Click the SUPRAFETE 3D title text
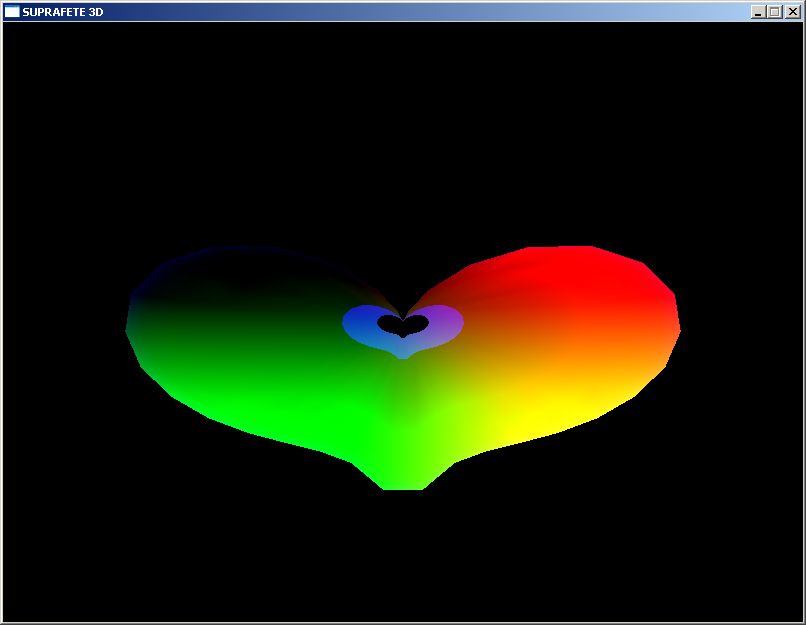Viewport: 806px width, 625px height. (63, 12)
